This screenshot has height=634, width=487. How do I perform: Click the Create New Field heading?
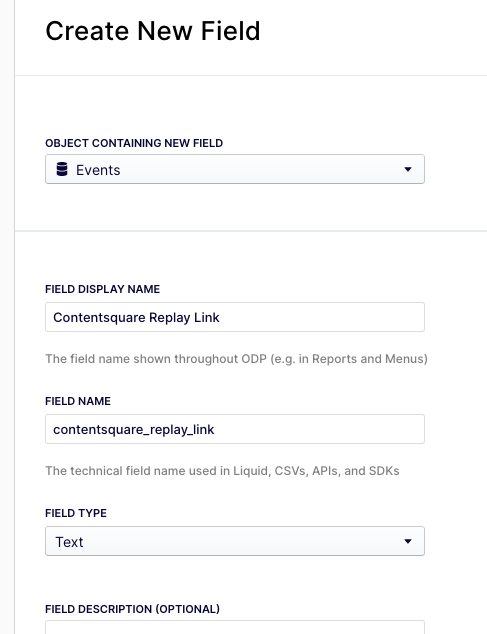152,31
